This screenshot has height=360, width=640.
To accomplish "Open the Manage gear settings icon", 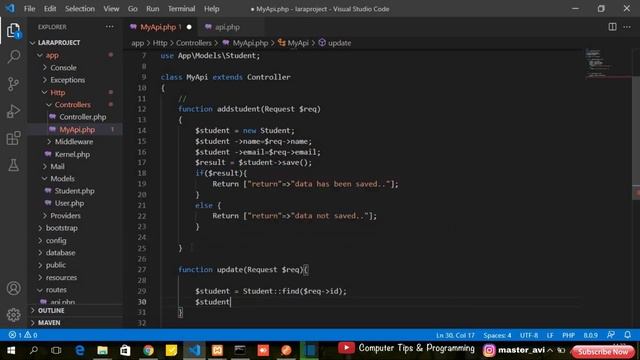I will (13, 315).
